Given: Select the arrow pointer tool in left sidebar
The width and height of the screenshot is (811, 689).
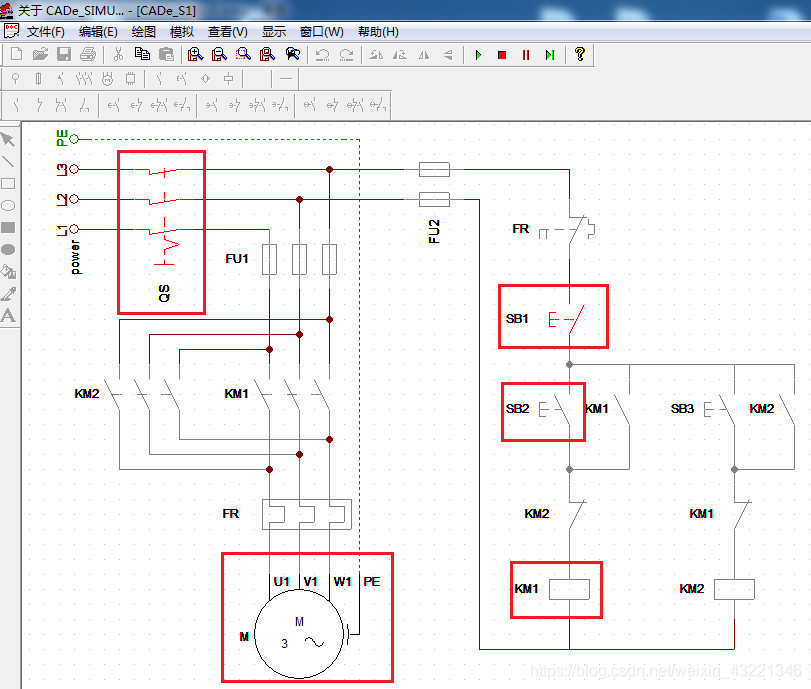Looking at the screenshot, I should pos(8,140).
